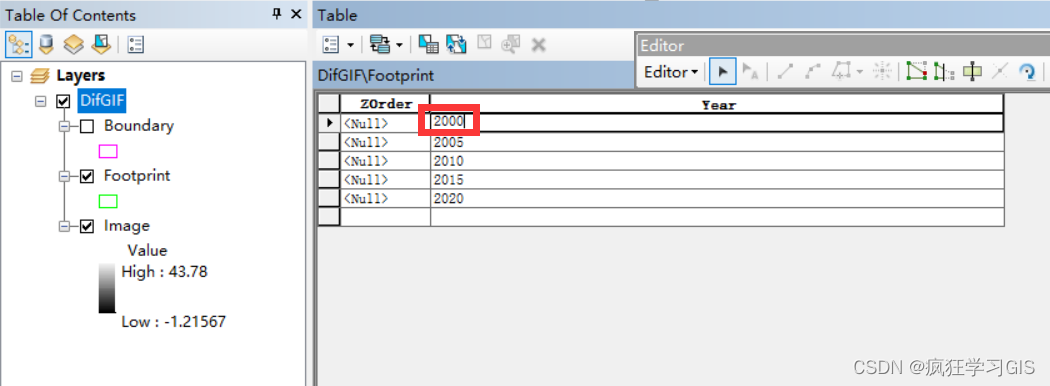Click the ZOrder column header
Image resolution: width=1050 pixels, height=386 pixels.
pyautogui.click(x=385, y=104)
